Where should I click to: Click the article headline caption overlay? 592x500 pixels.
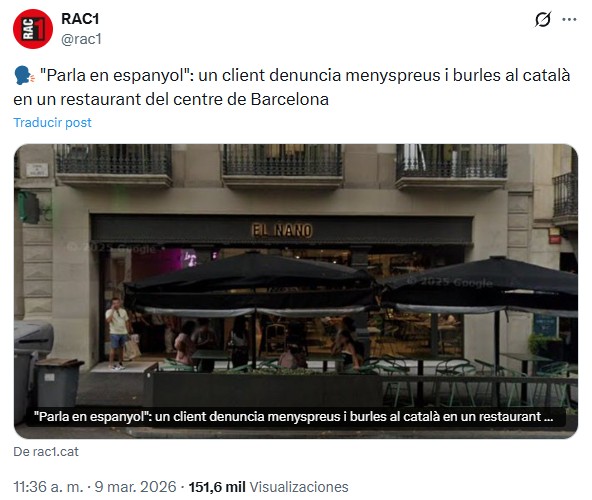point(293,417)
